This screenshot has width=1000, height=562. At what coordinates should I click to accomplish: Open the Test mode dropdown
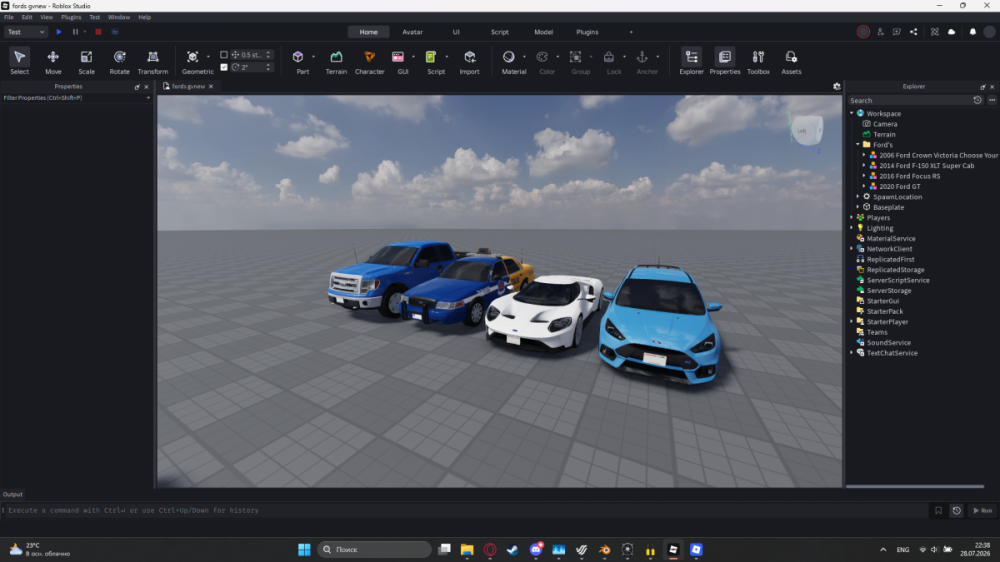tap(26, 32)
